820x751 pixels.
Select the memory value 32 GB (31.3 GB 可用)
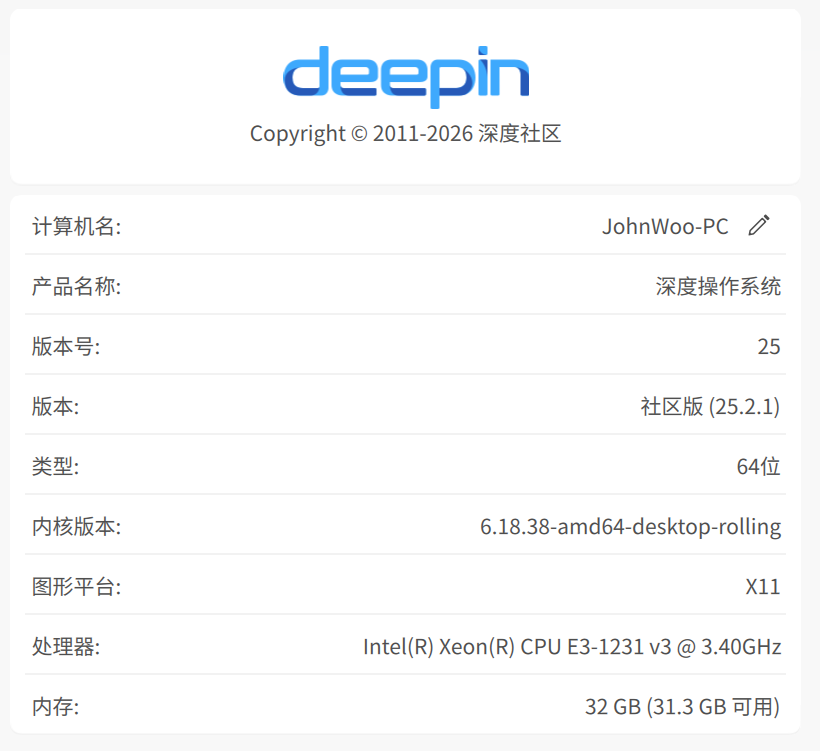[682, 707]
